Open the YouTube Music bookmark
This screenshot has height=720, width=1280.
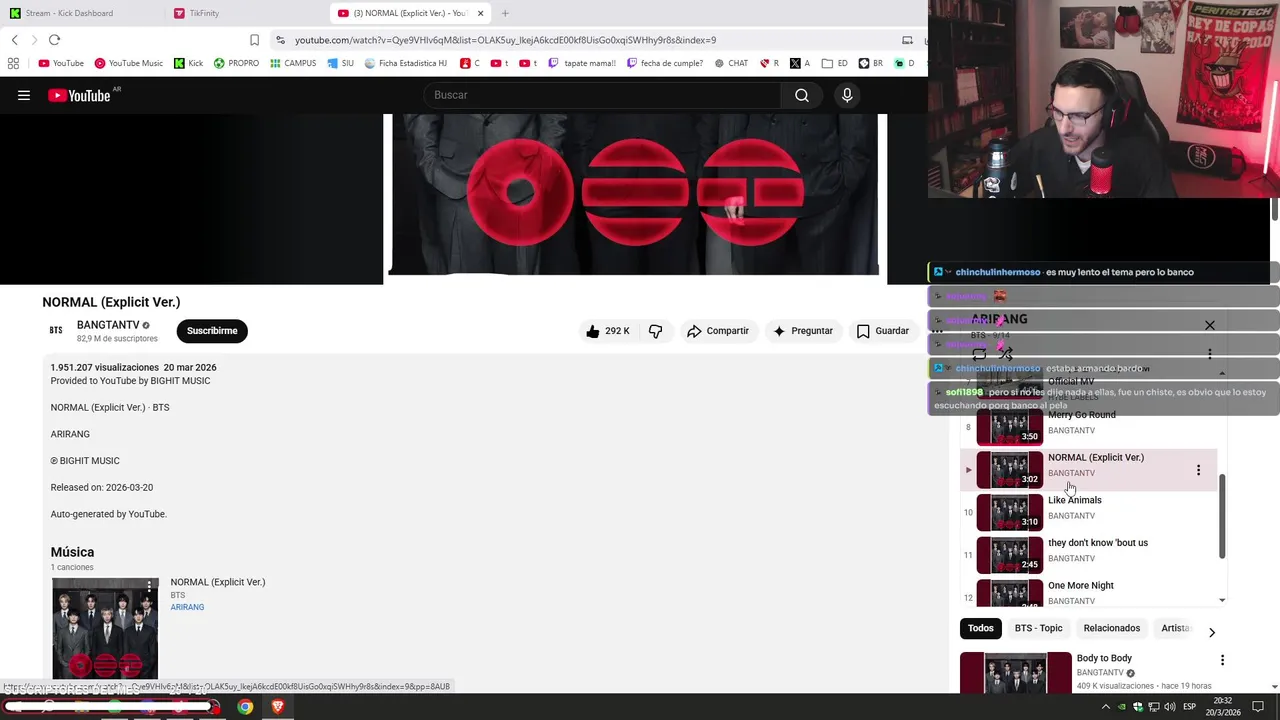(128, 63)
